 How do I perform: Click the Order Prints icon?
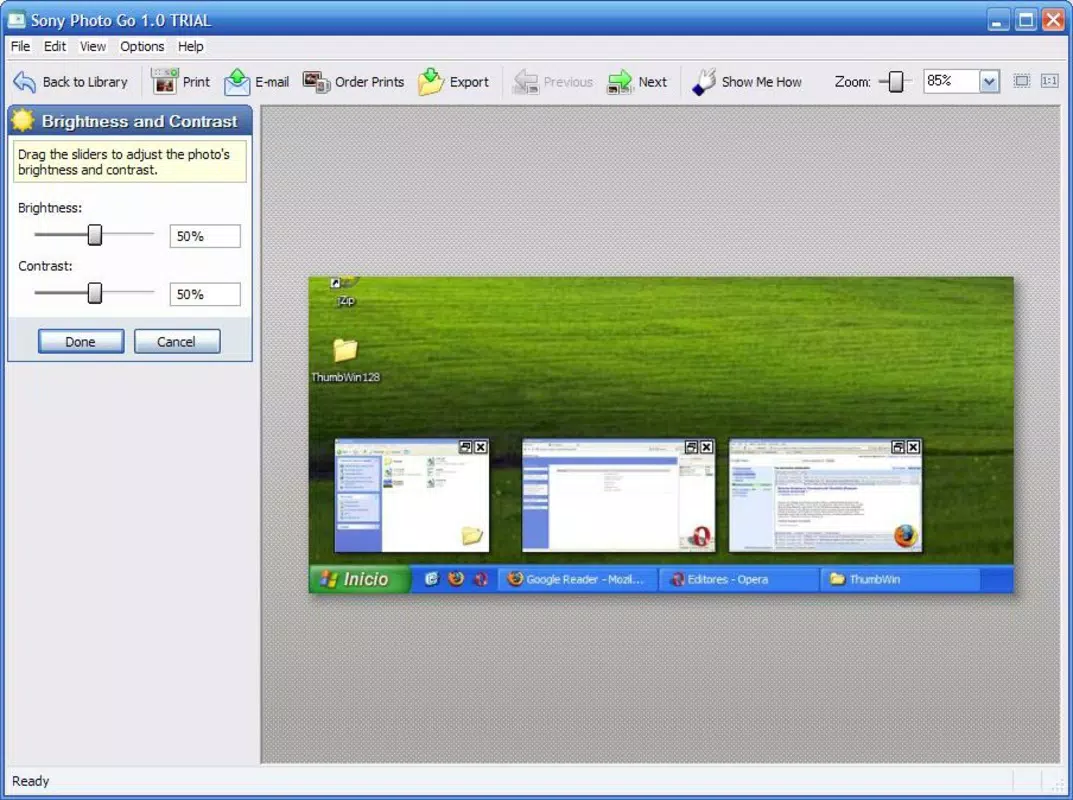click(316, 82)
